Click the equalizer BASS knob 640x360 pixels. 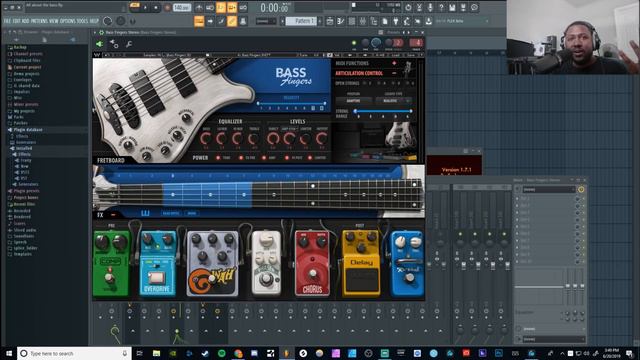coord(206,139)
